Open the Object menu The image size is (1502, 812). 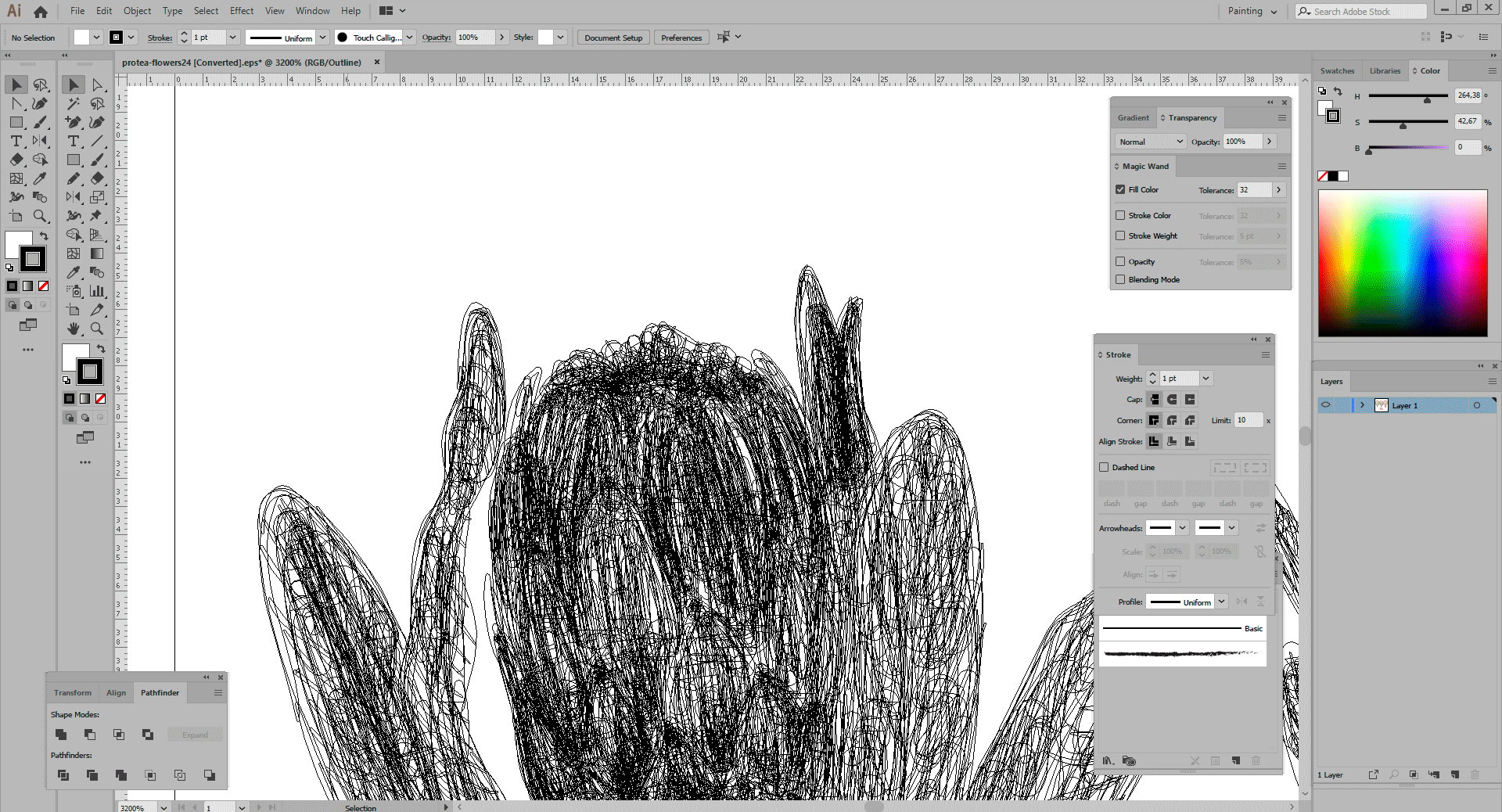137,11
